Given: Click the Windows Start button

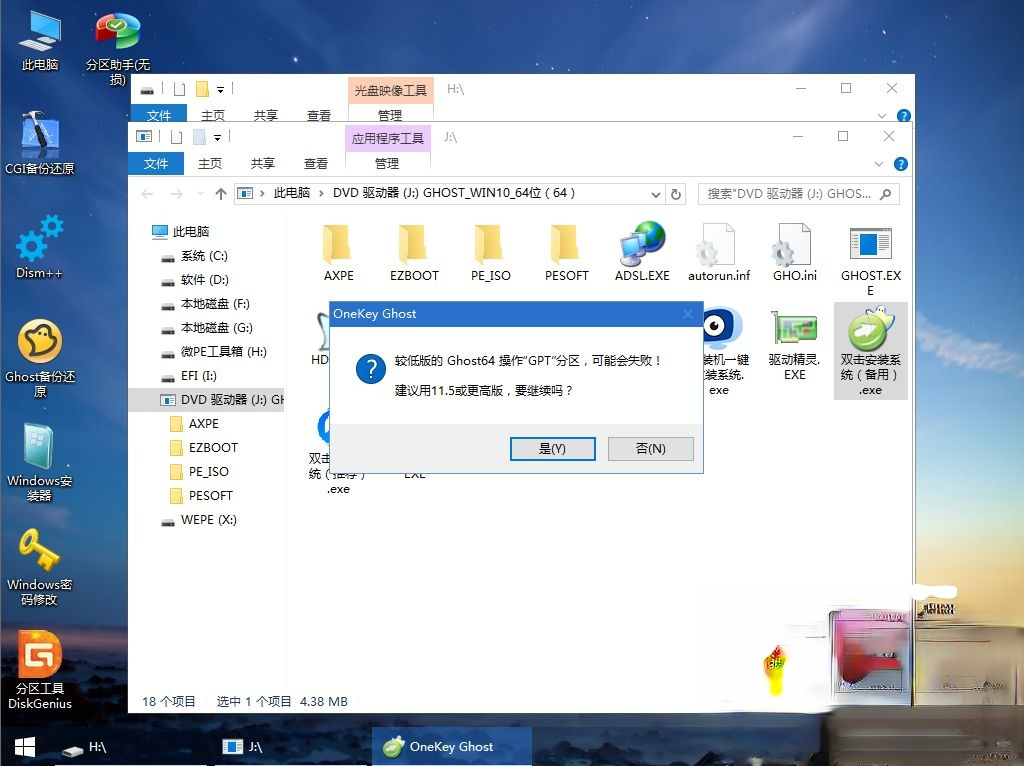Looking at the screenshot, I should pyautogui.click(x=24, y=747).
